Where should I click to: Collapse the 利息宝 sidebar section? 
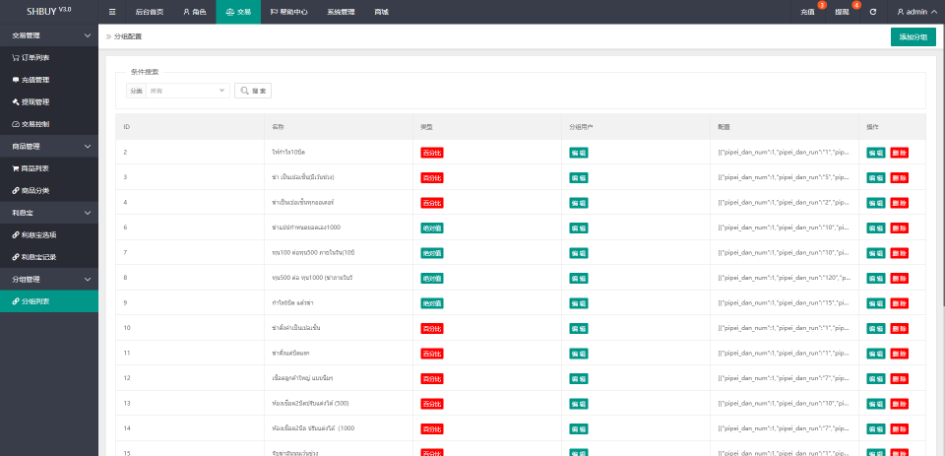coord(49,213)
